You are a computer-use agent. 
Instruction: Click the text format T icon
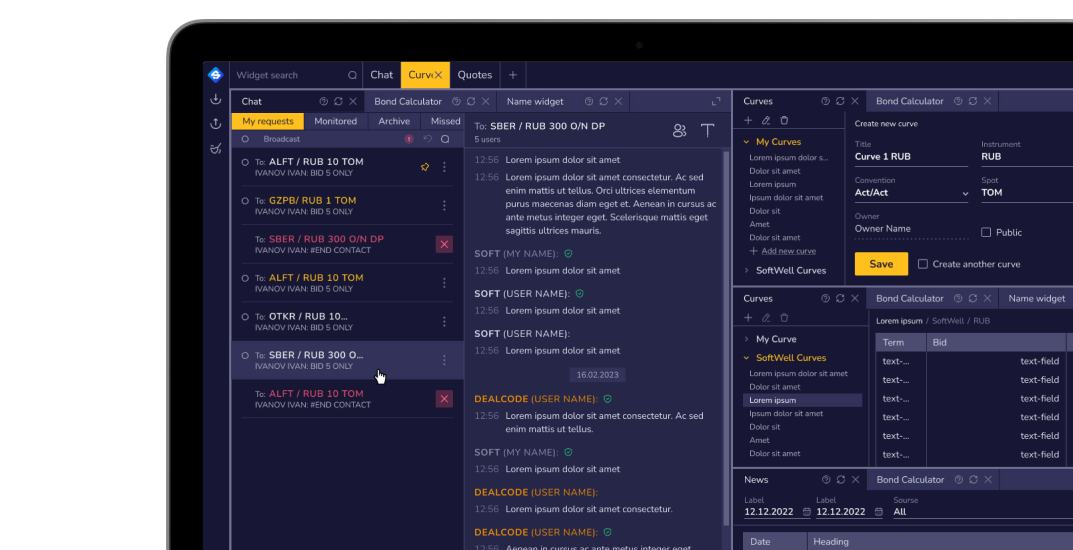point(708,131)
